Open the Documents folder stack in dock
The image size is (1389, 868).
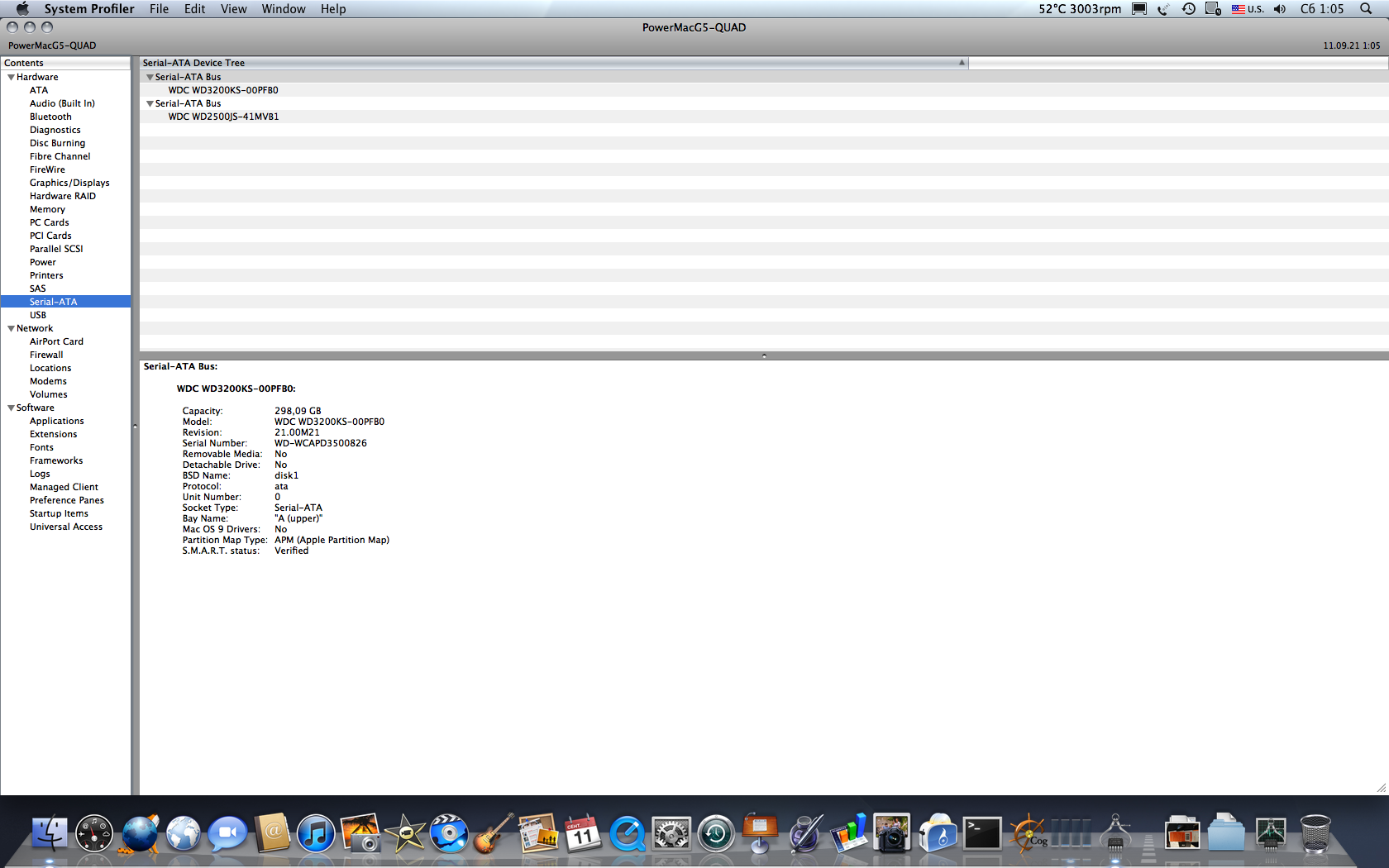[1226, 833]
